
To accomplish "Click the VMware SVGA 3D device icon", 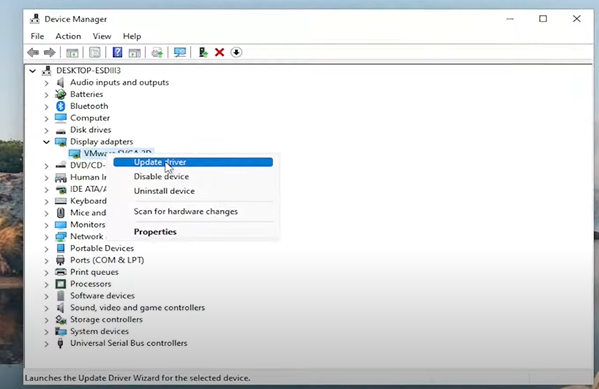I will [x=74, y=154].
